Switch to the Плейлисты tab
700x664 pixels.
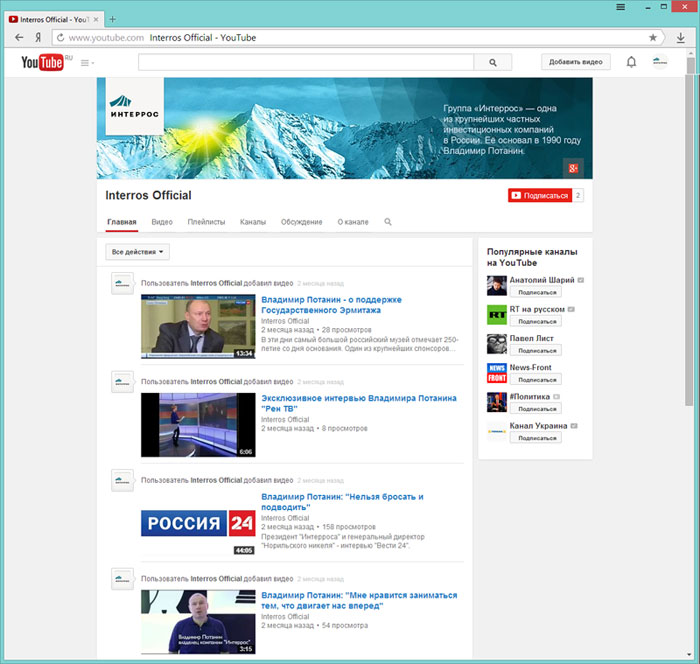coord(206,222)
